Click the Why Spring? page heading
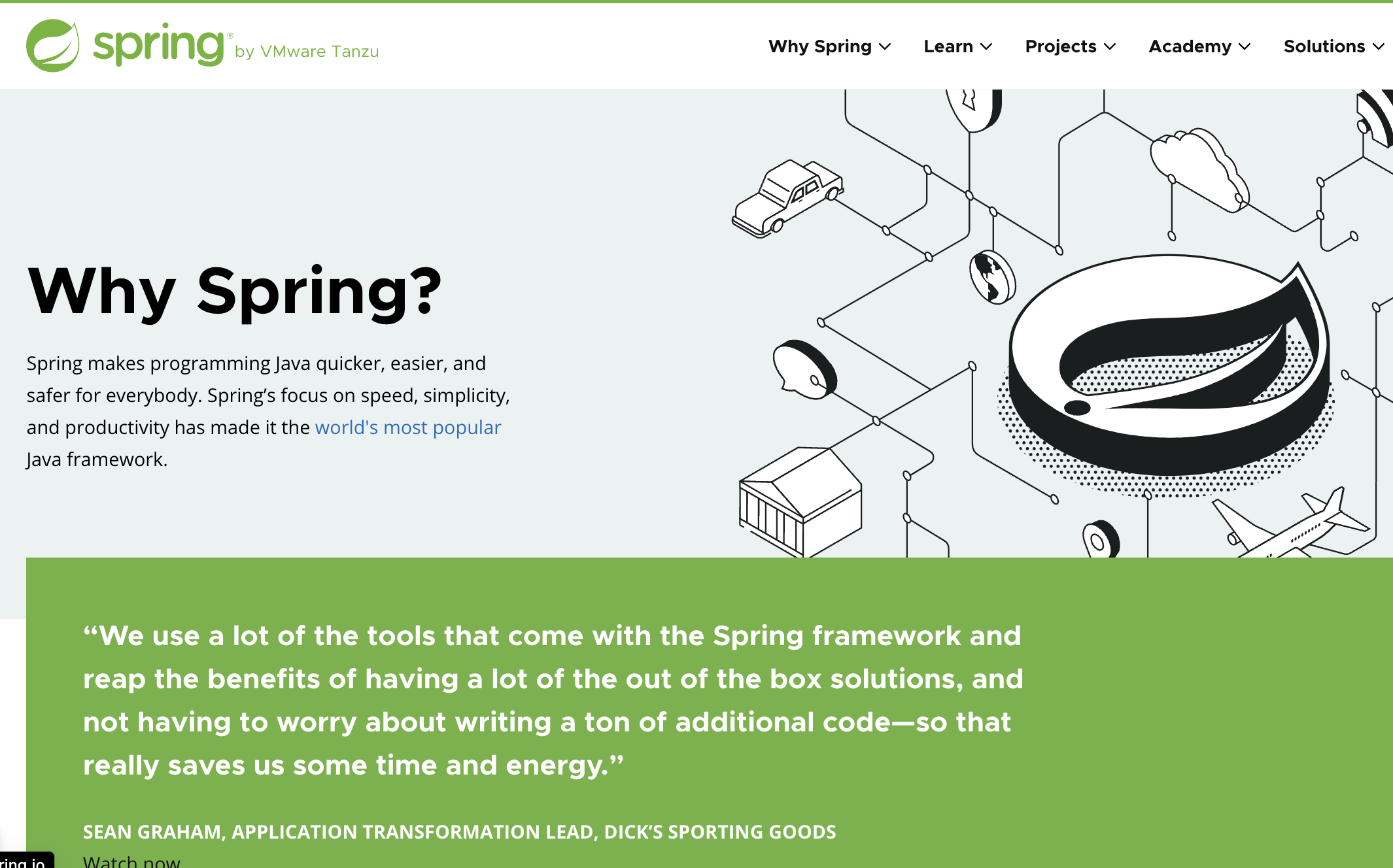The image size is (1393, 868). tap(234, 292)
